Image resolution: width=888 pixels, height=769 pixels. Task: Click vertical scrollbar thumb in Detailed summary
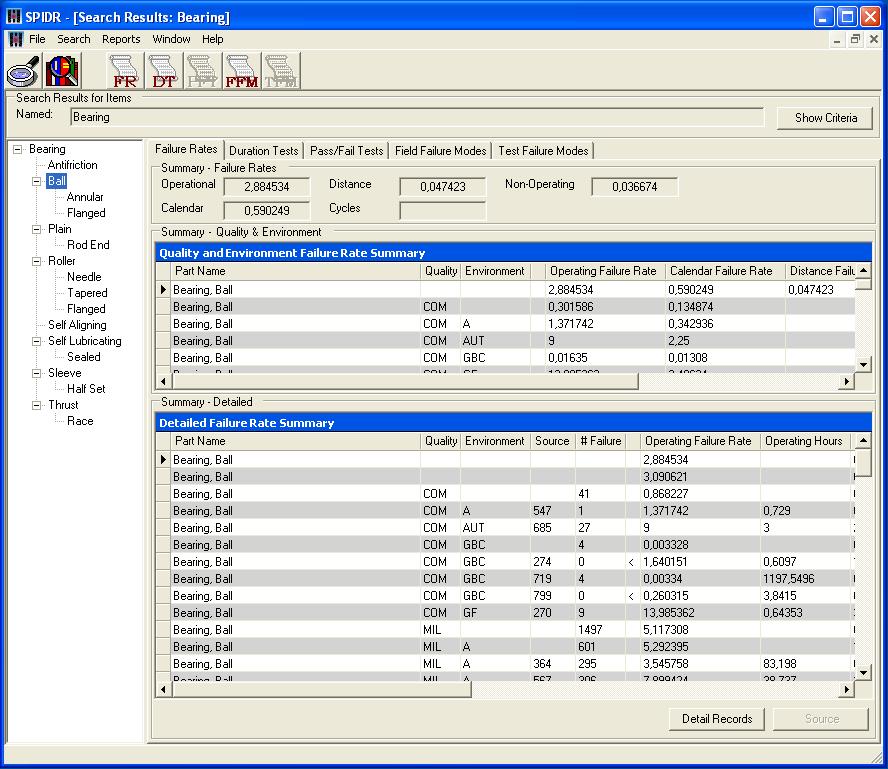(863, 463)
